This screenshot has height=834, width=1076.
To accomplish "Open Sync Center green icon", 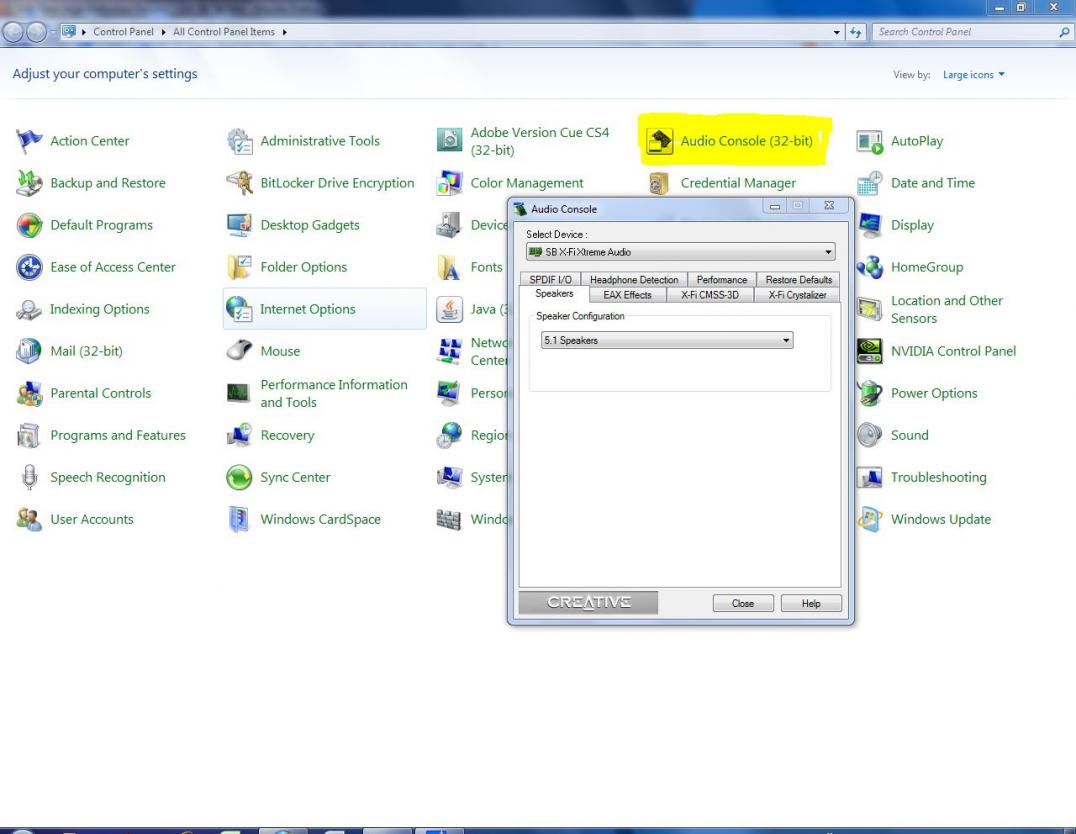I will pyautogui.click(x=239, y=477).
